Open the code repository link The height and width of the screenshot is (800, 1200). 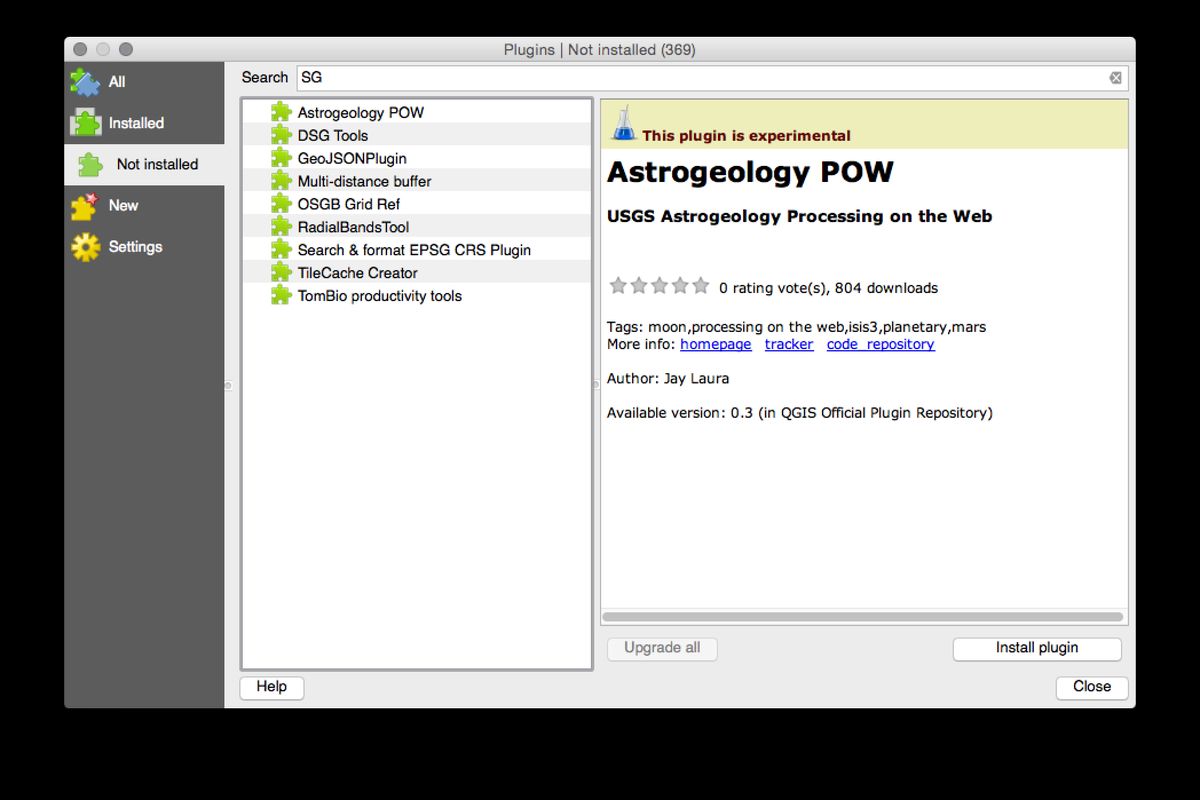click(x=880, y=344)
